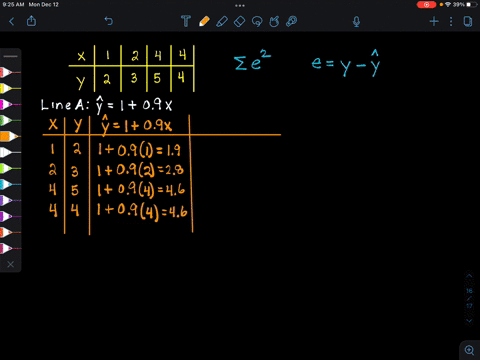The width and height of the screenshot is (480, 360).
Task: Choose the magenta pen in palette
Action: click(10, 104)
